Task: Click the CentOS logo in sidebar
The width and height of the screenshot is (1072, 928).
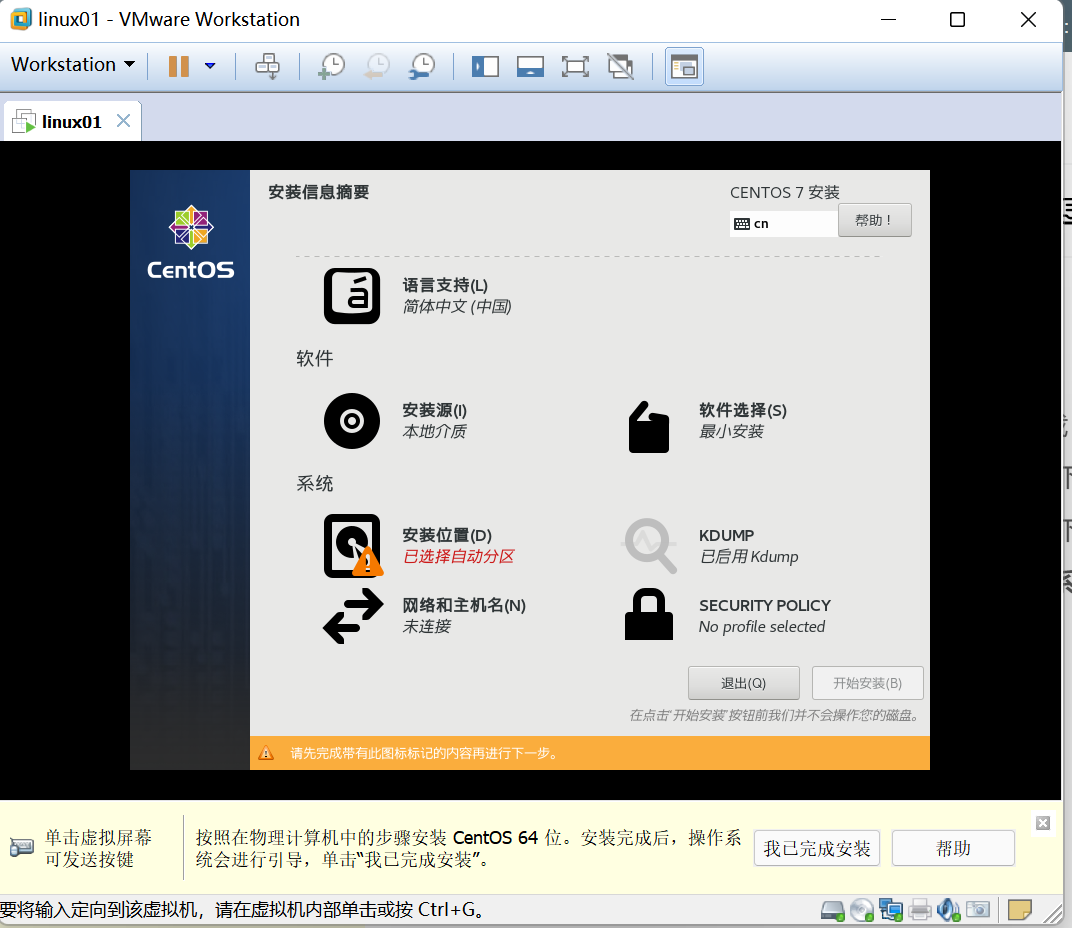Action: [x=191, y=242]
